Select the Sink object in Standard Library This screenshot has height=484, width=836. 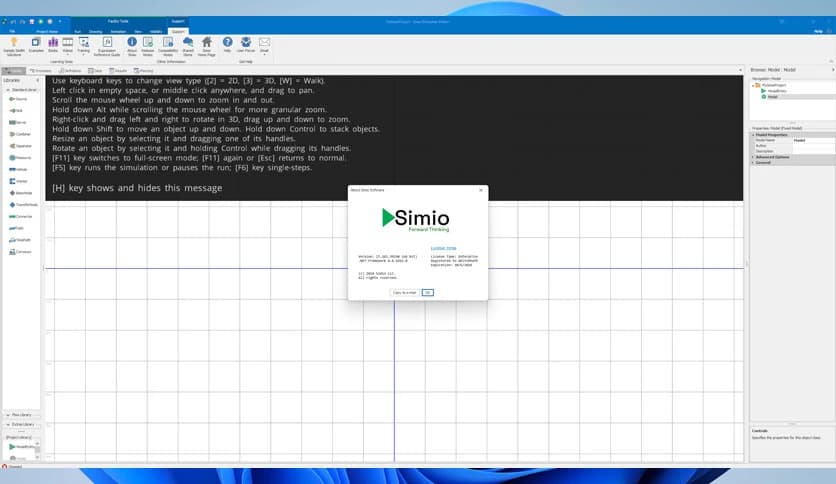(17, 111)
